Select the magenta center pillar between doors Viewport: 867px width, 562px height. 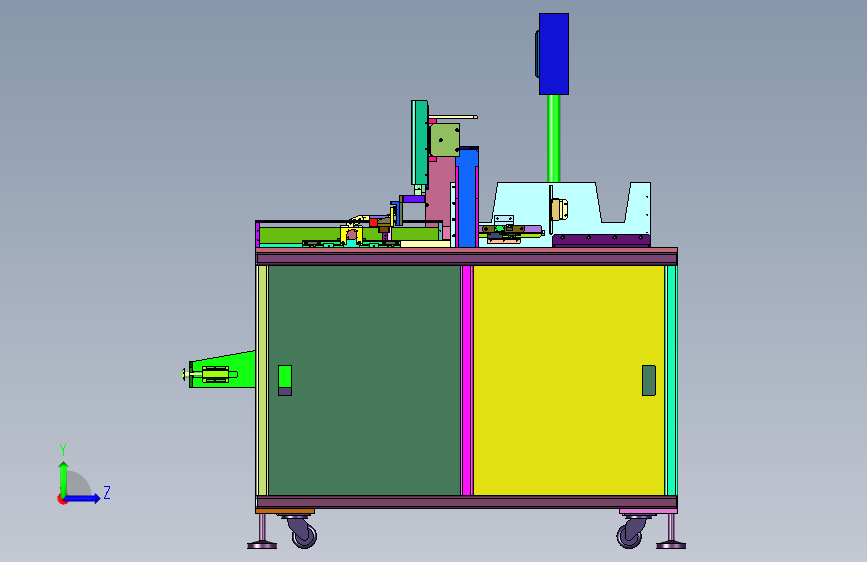[467, 381]
